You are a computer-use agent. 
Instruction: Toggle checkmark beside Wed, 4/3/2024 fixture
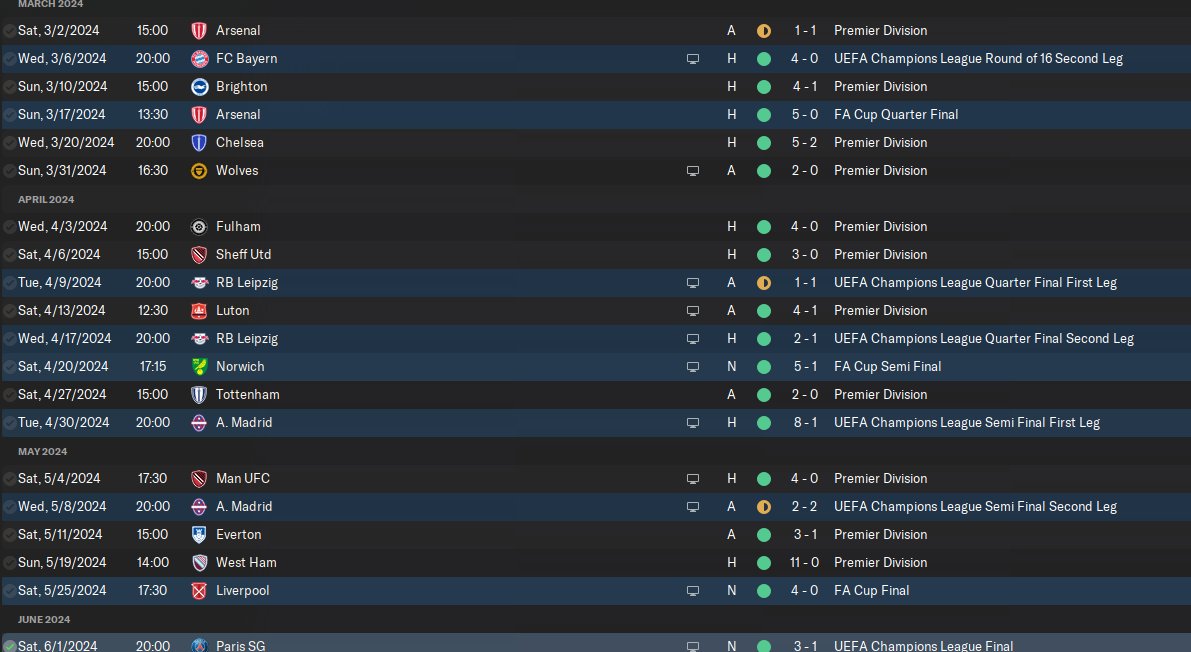point(9,227)
